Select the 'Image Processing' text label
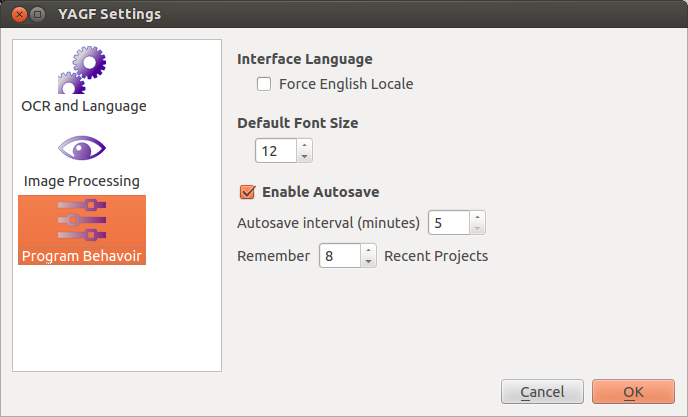 (x=82, y=181)
